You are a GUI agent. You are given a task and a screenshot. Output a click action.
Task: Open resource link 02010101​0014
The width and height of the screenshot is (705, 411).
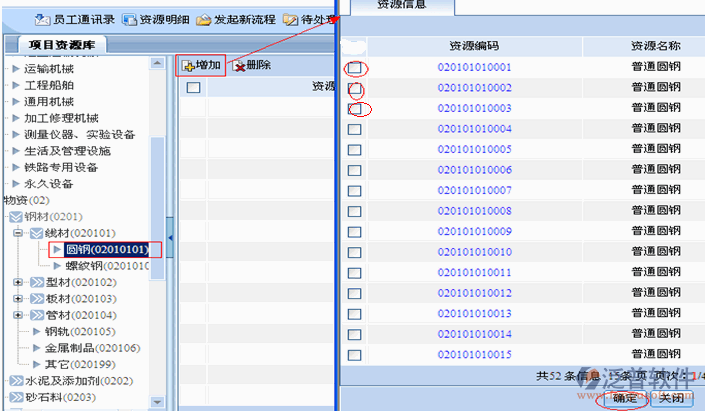click(474, 334)
